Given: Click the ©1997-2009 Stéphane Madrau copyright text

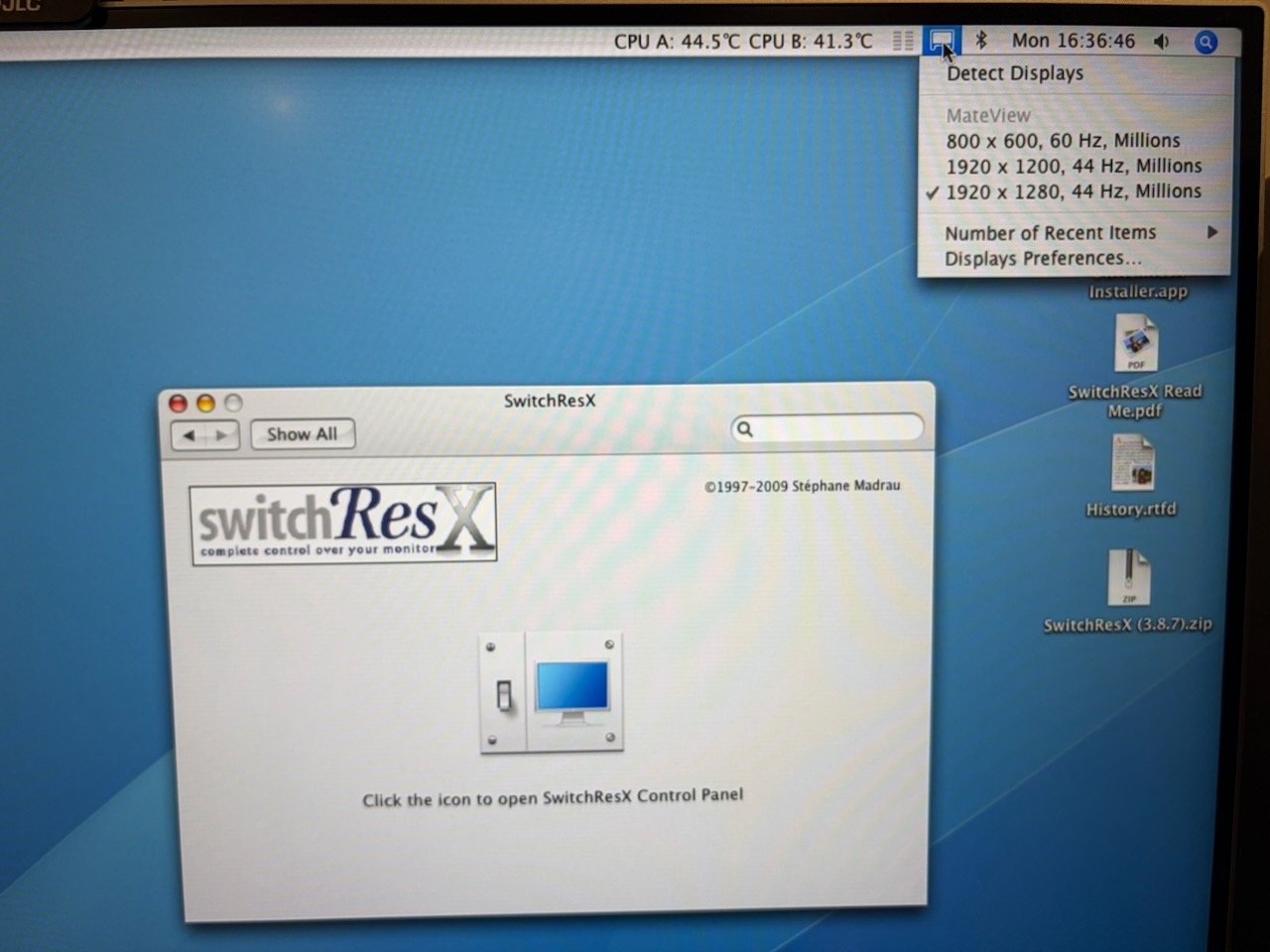Looking at the screenshot, I should pyautogui.click(x=803, y=486).
